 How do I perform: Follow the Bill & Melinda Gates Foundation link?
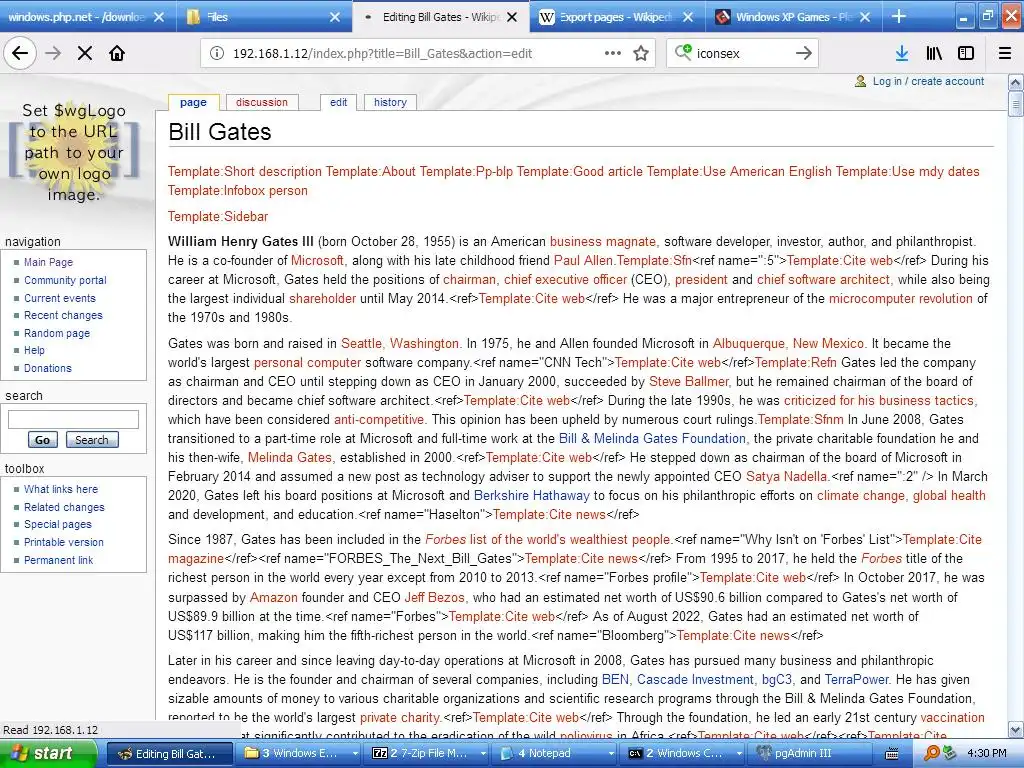coord(652,438)
